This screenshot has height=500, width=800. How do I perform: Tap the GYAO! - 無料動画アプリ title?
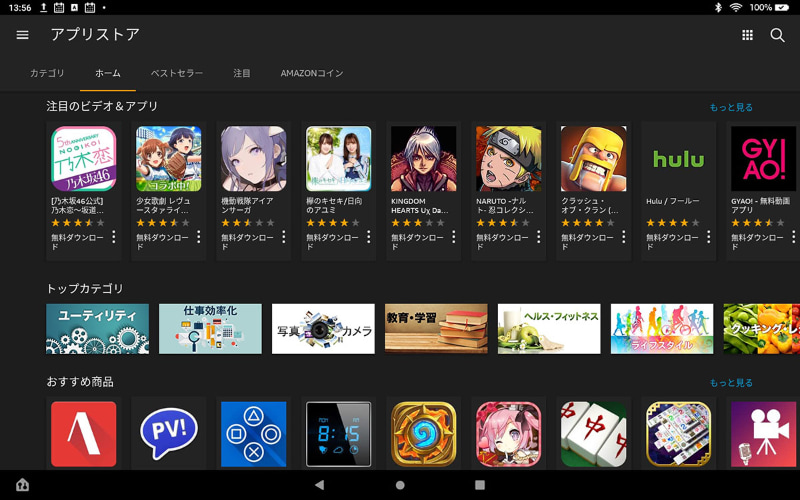[x=761, y=205]
